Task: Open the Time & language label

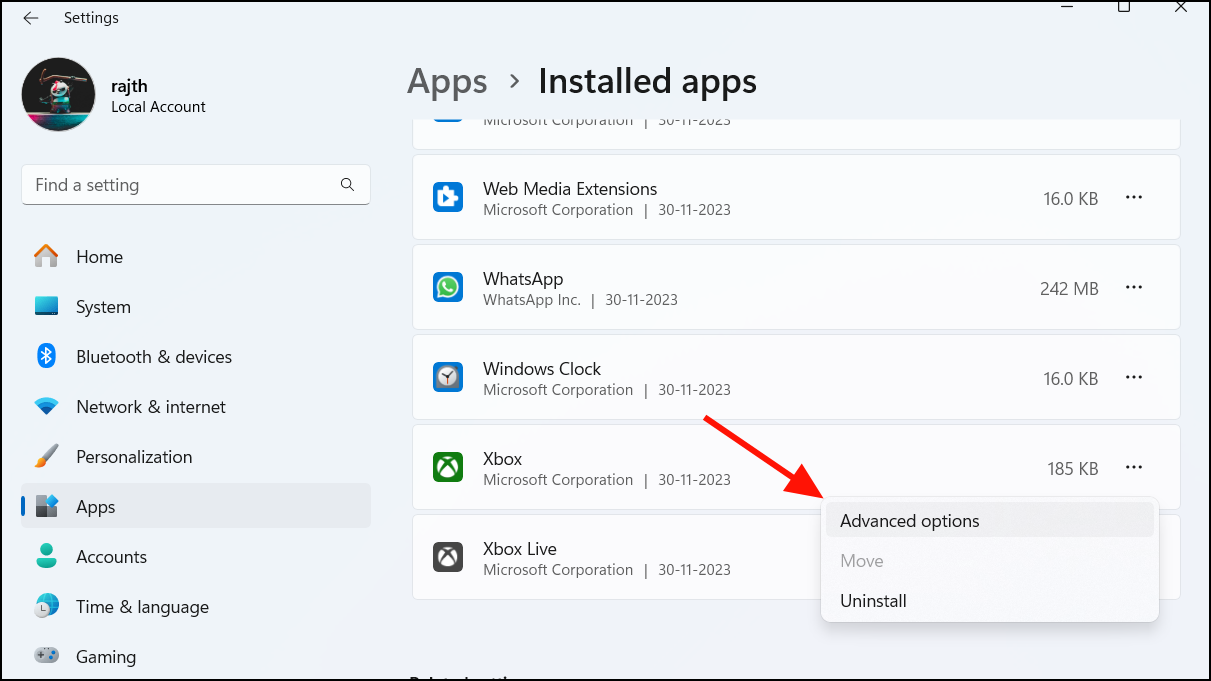Action: coord(142,607)
